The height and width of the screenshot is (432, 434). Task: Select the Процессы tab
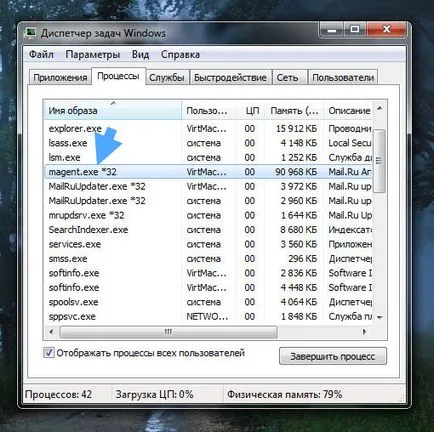[x=118, y=76]
